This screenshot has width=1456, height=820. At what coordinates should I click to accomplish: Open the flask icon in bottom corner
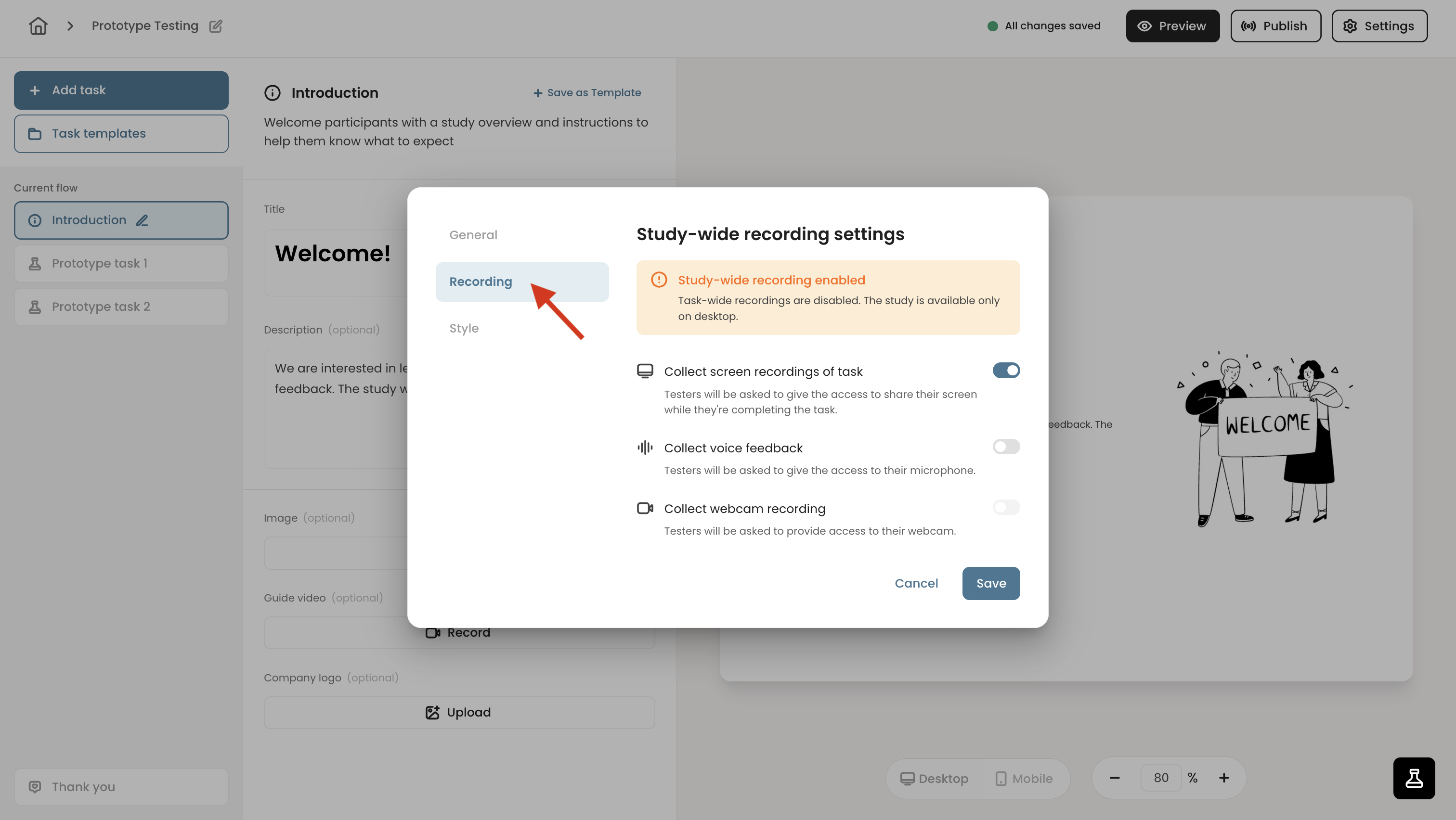1414,778
